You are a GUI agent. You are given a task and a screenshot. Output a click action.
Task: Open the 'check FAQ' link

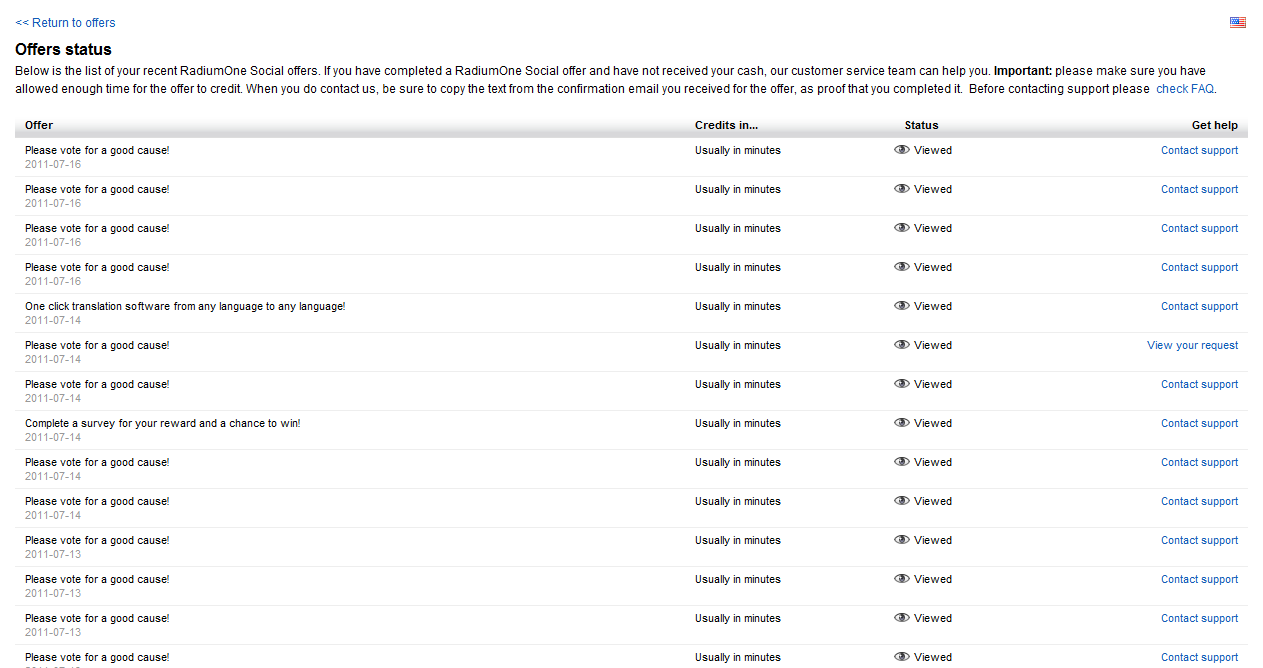(x=1185, y=89)
